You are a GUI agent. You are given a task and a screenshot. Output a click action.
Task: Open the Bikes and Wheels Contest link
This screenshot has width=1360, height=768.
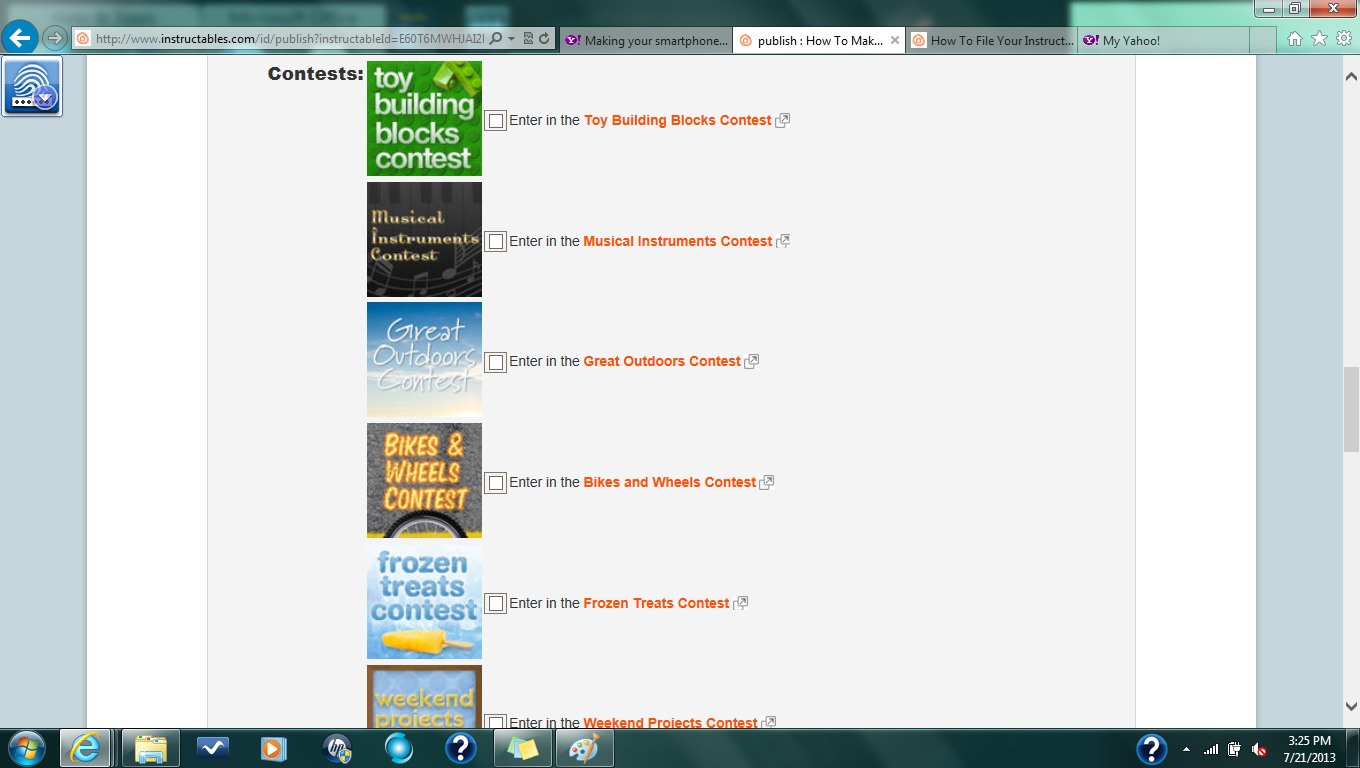pos(669,482)
